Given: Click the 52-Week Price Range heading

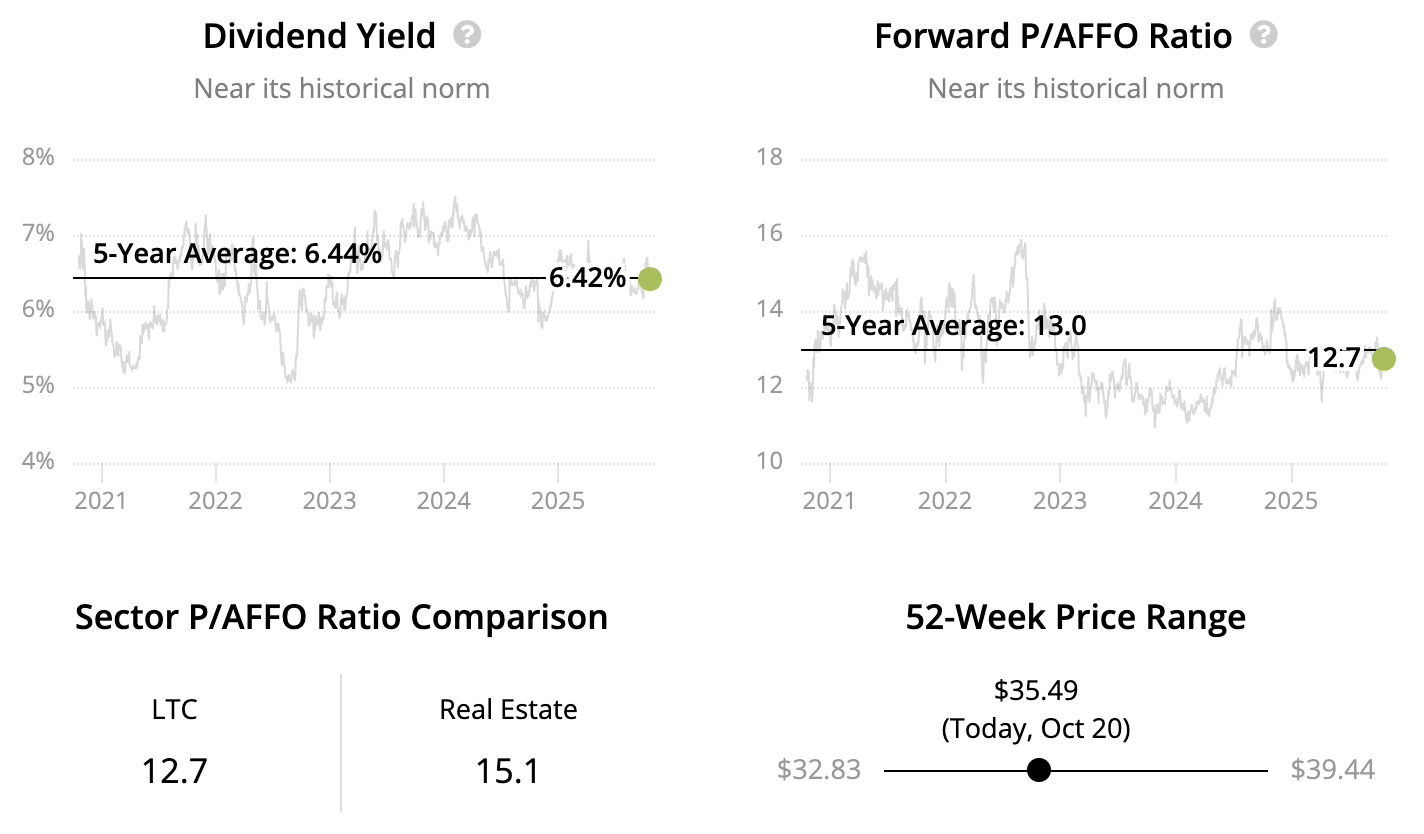Looking at the screenshot, I should [1075, 617].
